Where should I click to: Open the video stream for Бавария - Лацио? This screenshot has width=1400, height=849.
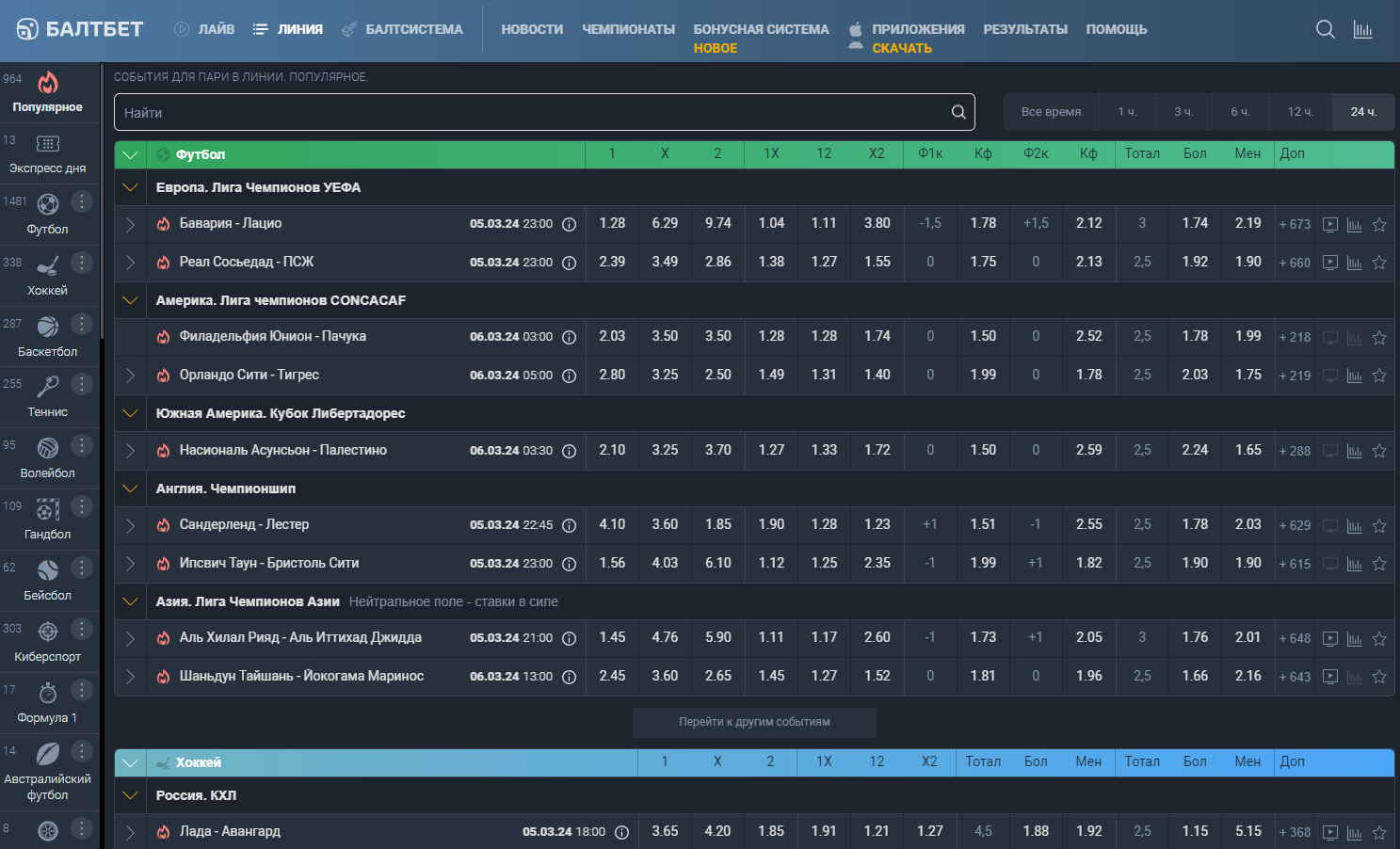1329,224
